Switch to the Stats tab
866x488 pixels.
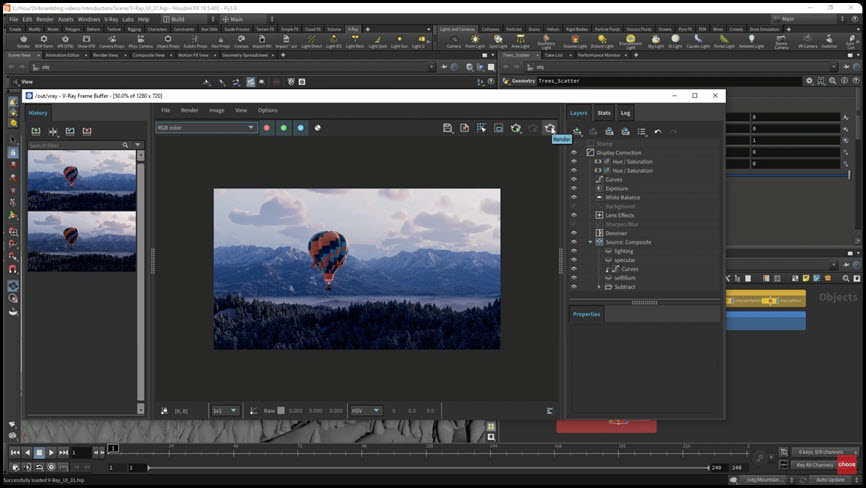[604, 113]
